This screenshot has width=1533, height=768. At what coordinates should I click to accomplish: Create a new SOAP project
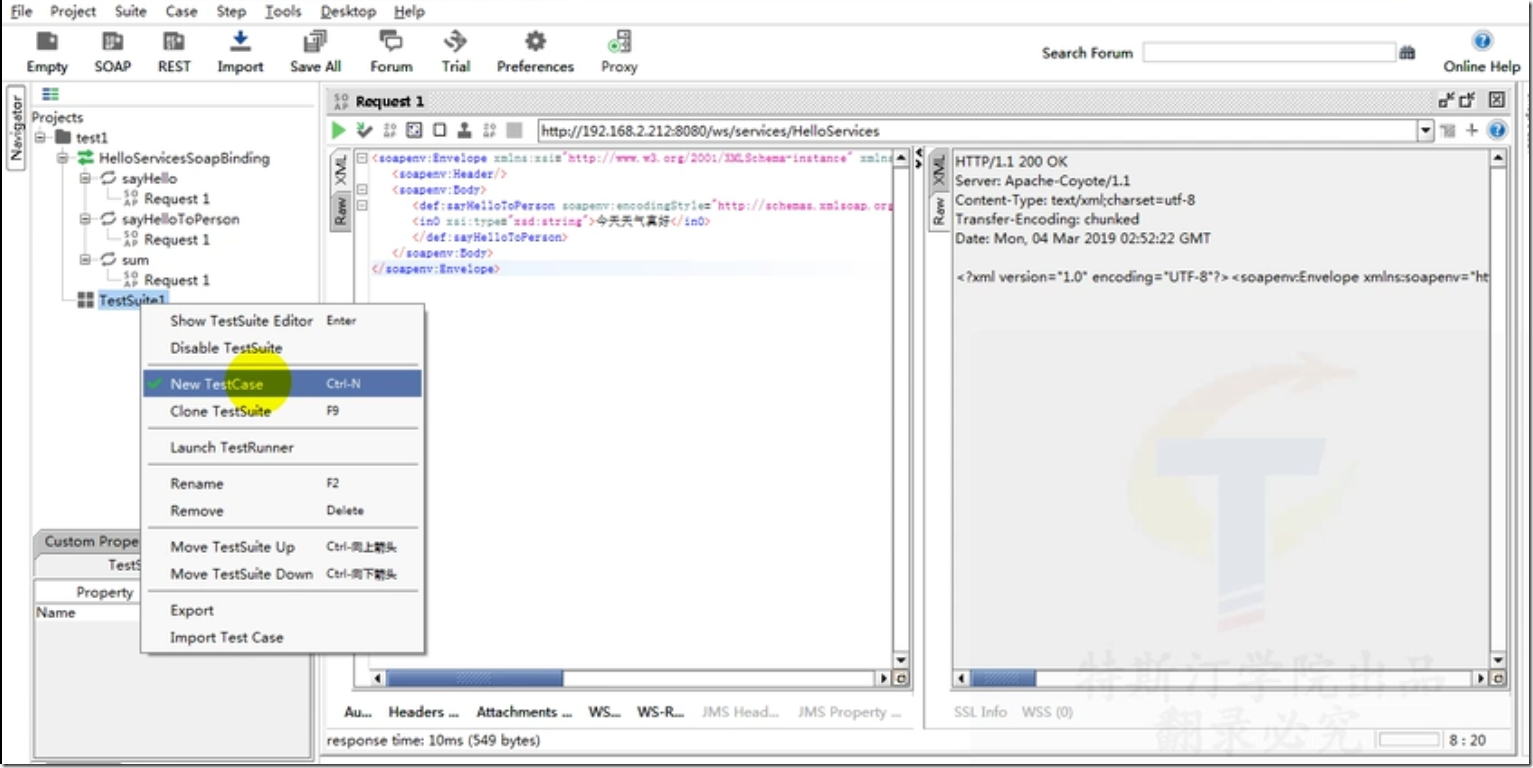[113, 52]
